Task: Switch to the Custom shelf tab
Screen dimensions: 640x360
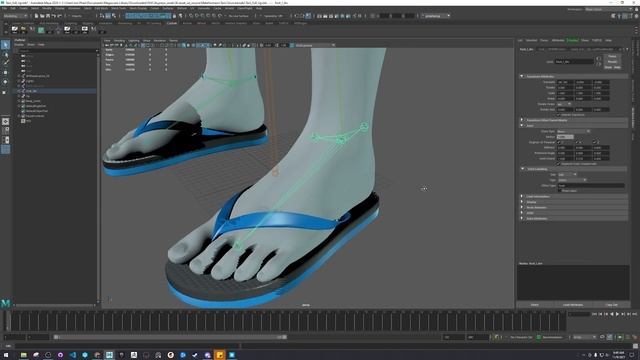Action: pyautogui.click(x=172, y=23)
